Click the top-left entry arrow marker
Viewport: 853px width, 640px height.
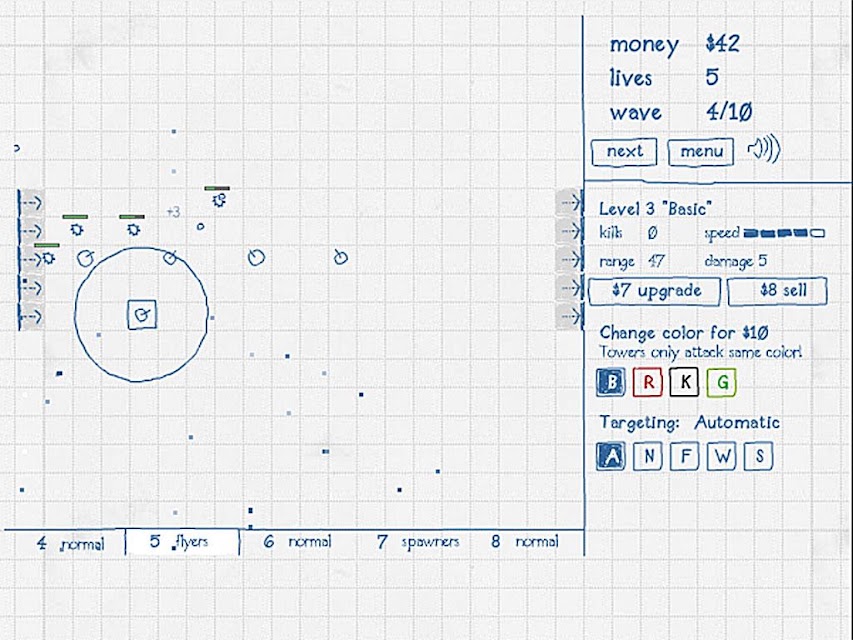point(32,202)
